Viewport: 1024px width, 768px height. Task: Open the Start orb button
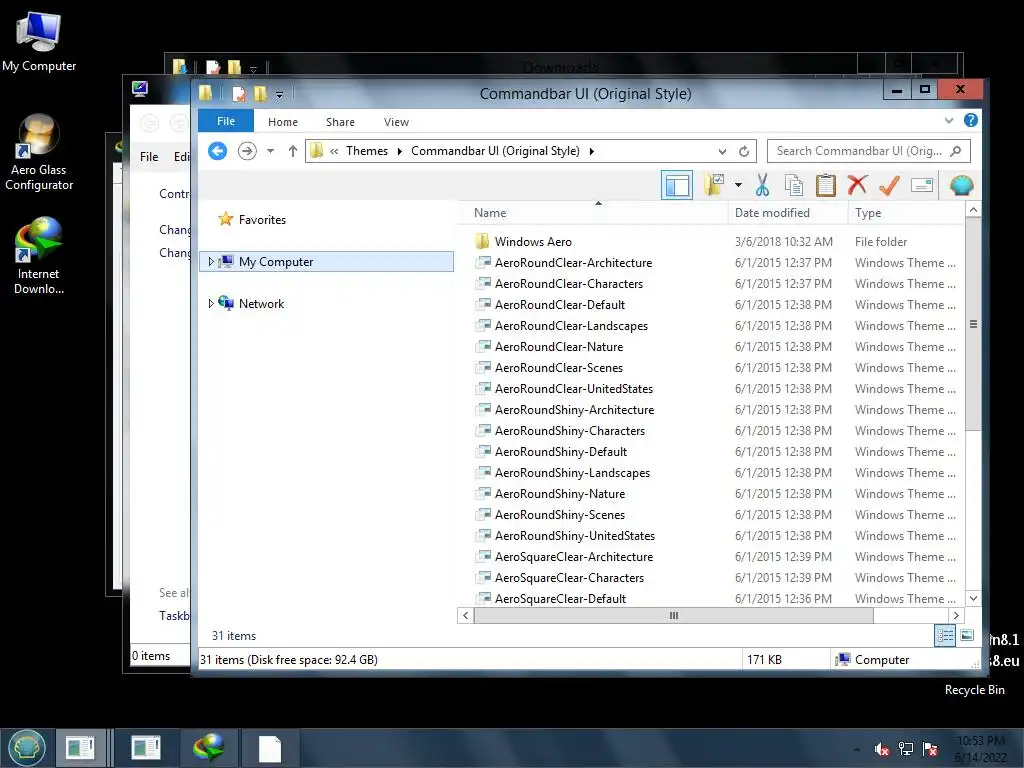pos(26,748)
